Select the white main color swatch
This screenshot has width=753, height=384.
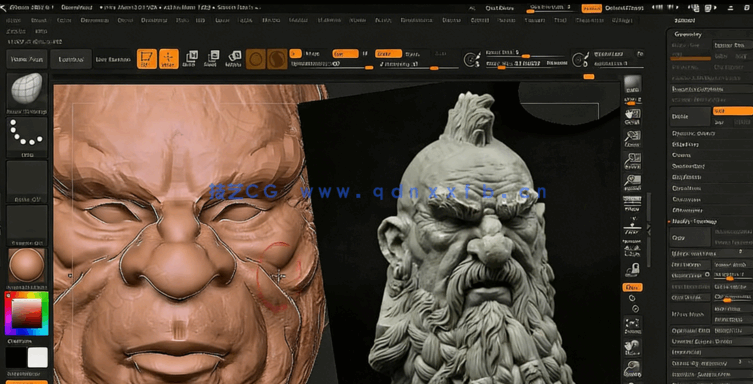37,358
